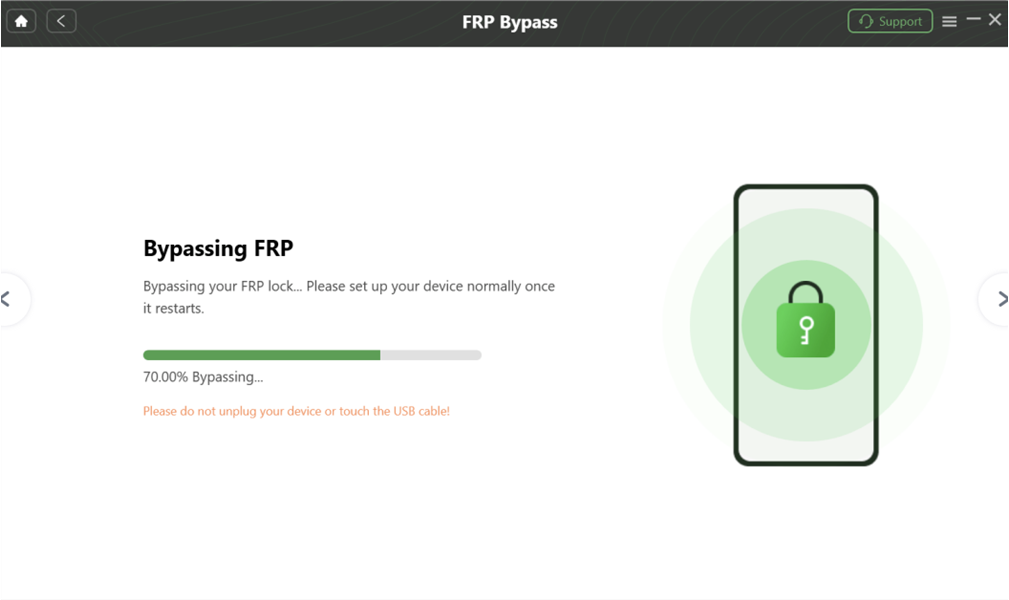
Task: Select the FRP Bypass title
Action: (x=509, y=21)
